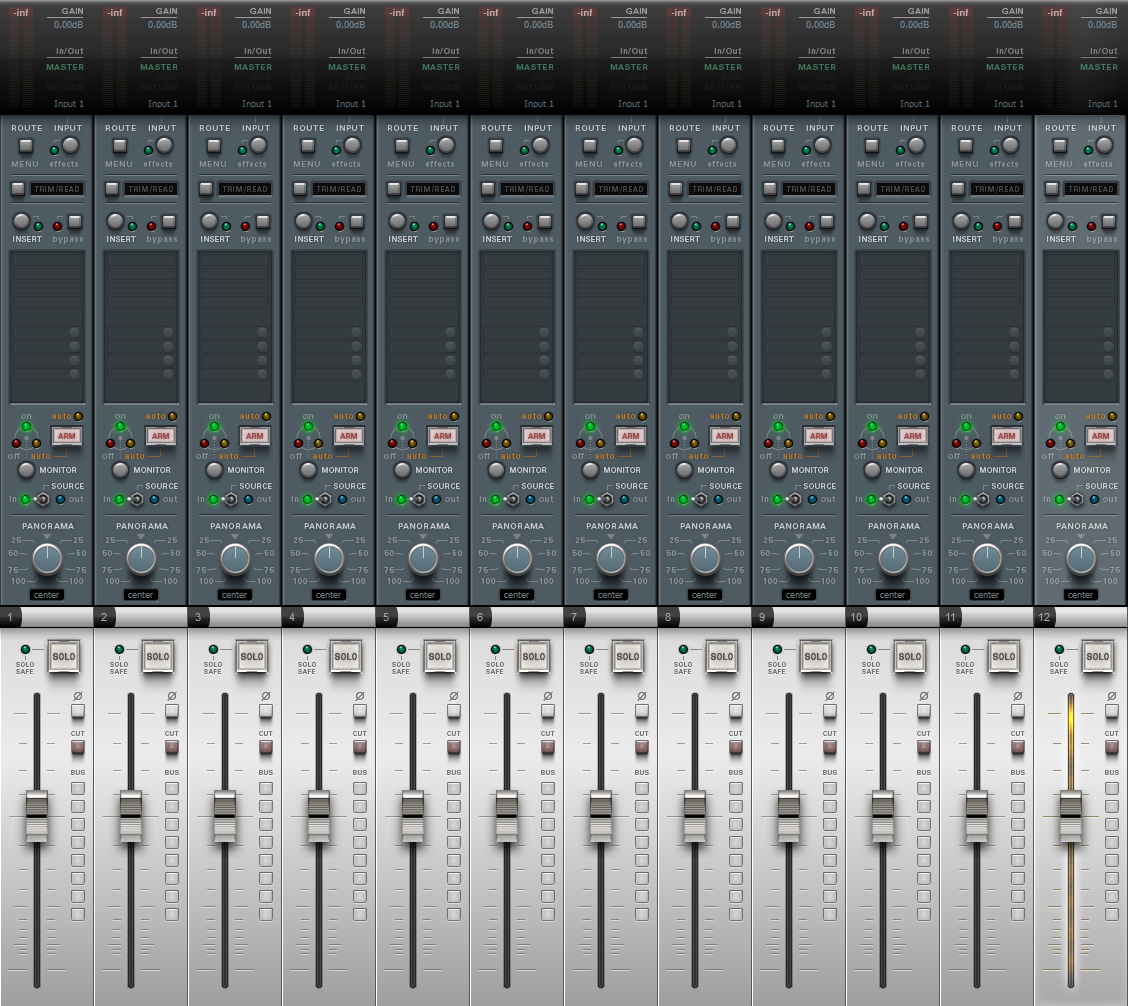Image resolution: width=1128 pixels, height=1006 pixels.
Task: Click channel 4's auto LED above ARM
Action: click(360, 416)
